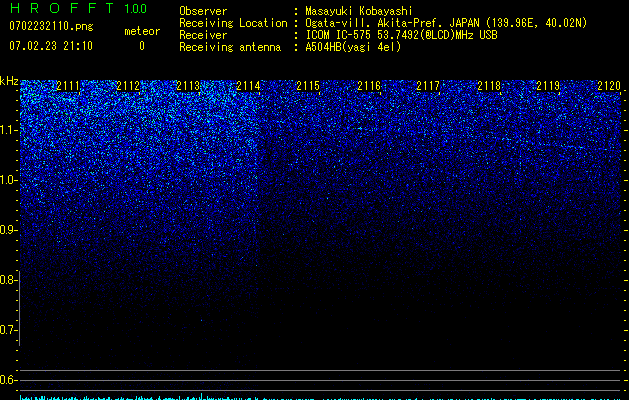Click the cyan signal level trace at bottom
This screenshot has width=629, height=400.
[x=321, y=397]
